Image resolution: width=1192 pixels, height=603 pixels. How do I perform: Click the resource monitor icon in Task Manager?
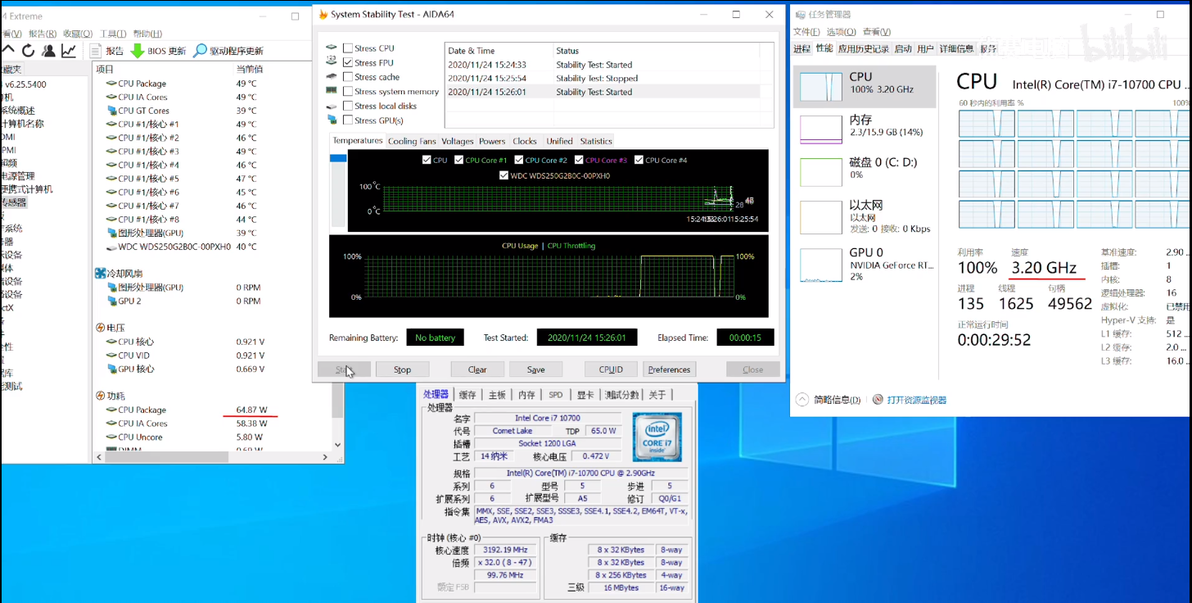tap(878, 399)
